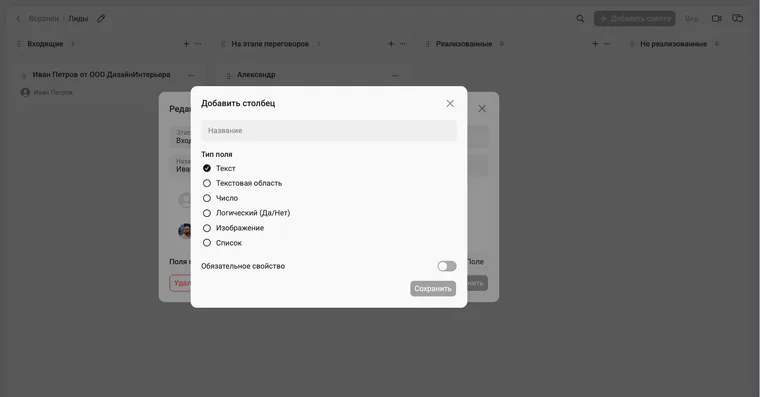Open Воронки breadcrumb link
This screenshot has width=760, height=397.
coord(44,18)
